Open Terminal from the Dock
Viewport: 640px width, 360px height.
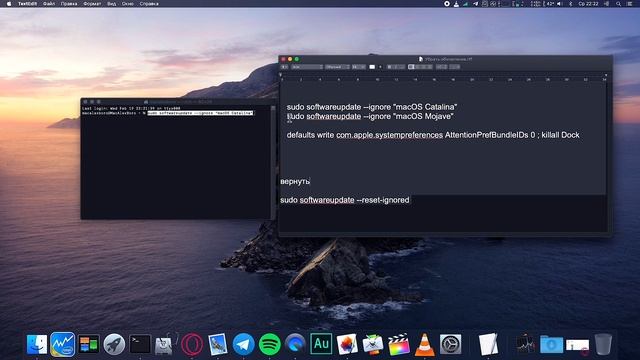pyautogui.click(x=140, y=344)
